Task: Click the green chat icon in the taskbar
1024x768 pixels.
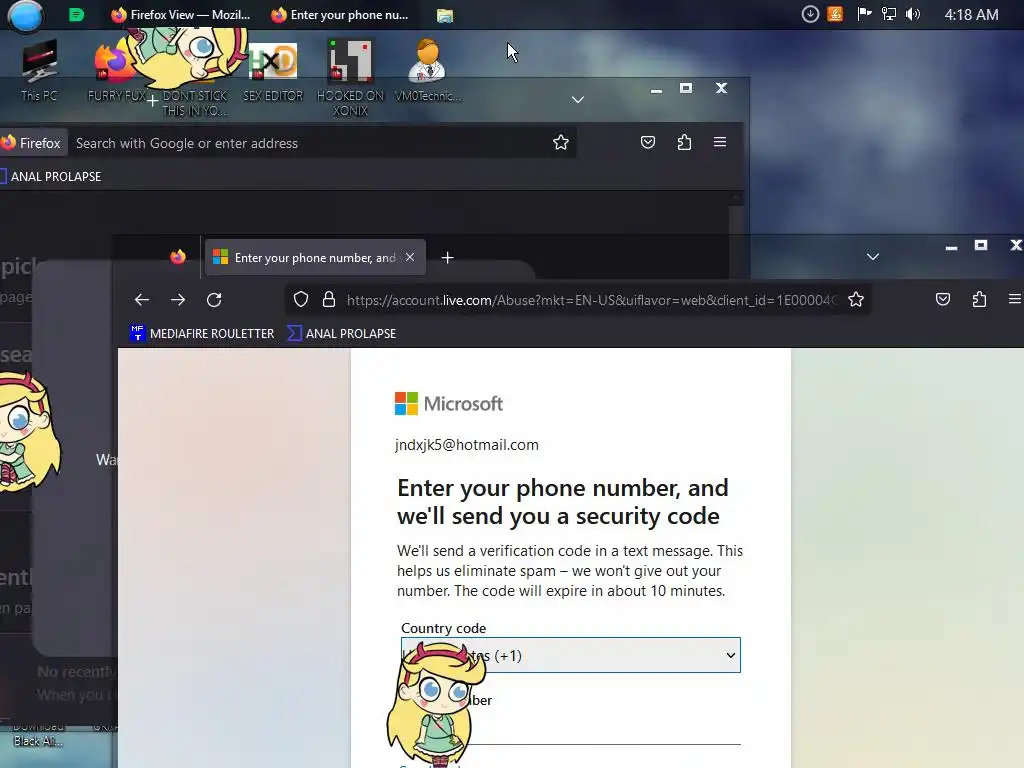Action: point(76,15)
